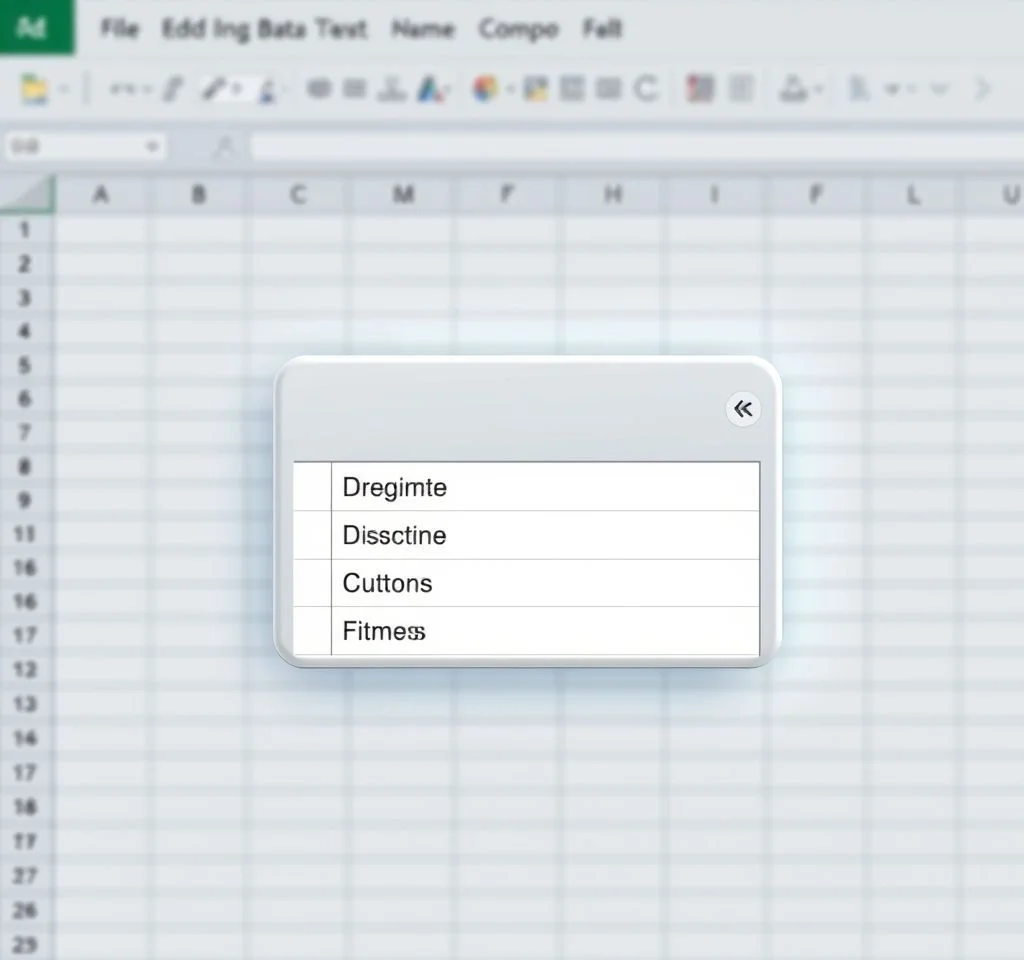
Task: Open dropdown arrow next to paste icon
Action: (64, 90)
